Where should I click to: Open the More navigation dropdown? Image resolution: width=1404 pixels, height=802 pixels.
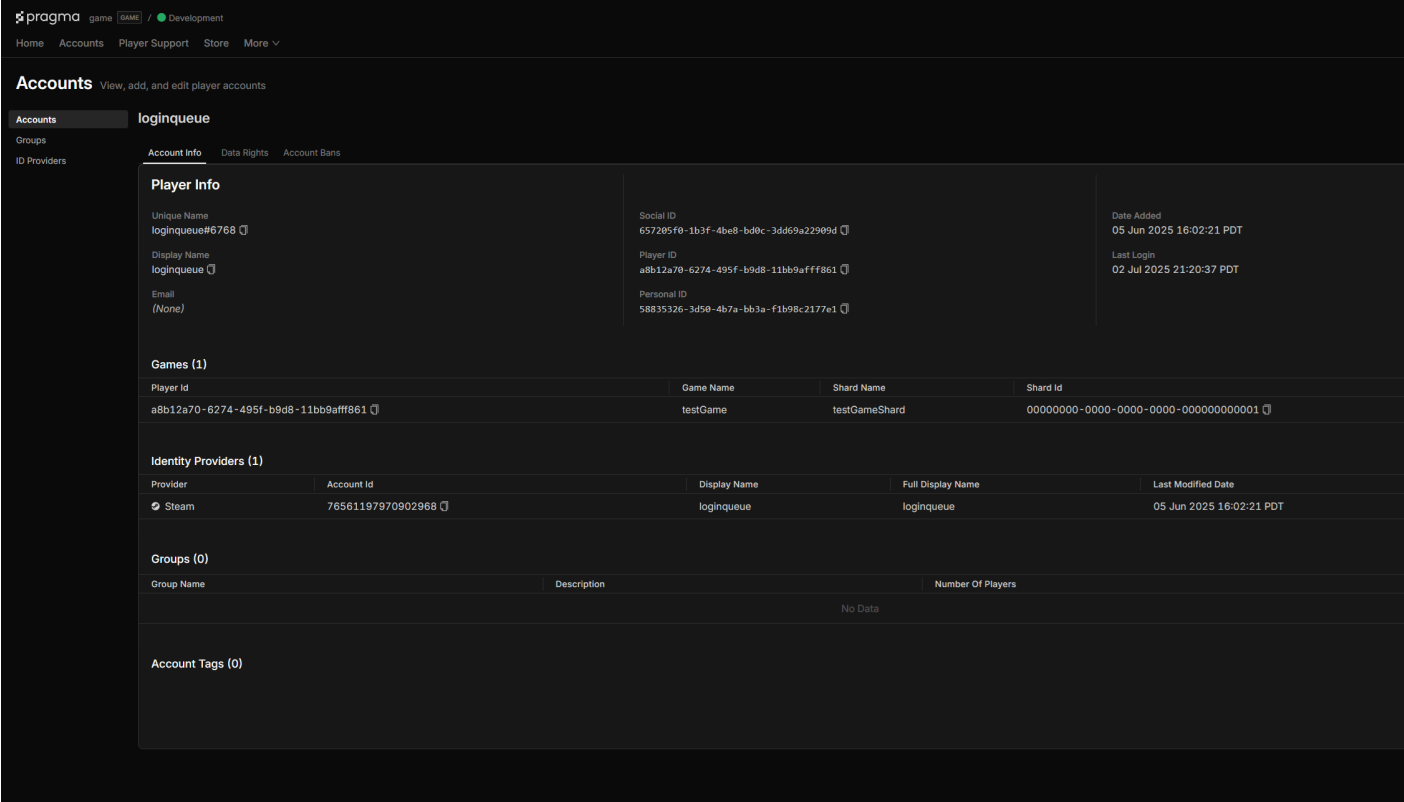pyautogui.click(x=260, y=43)
